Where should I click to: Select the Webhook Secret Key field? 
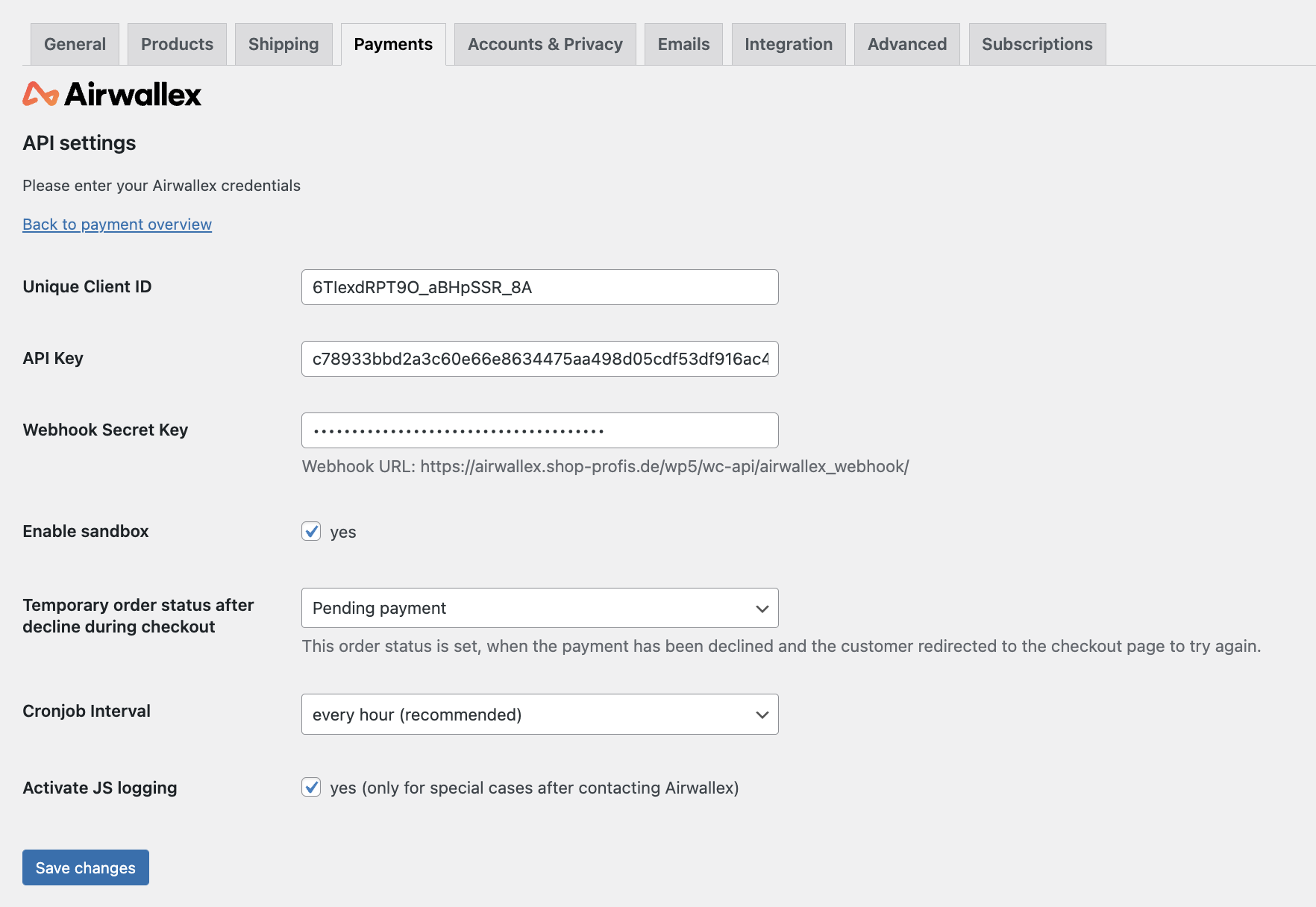point(539,430)
